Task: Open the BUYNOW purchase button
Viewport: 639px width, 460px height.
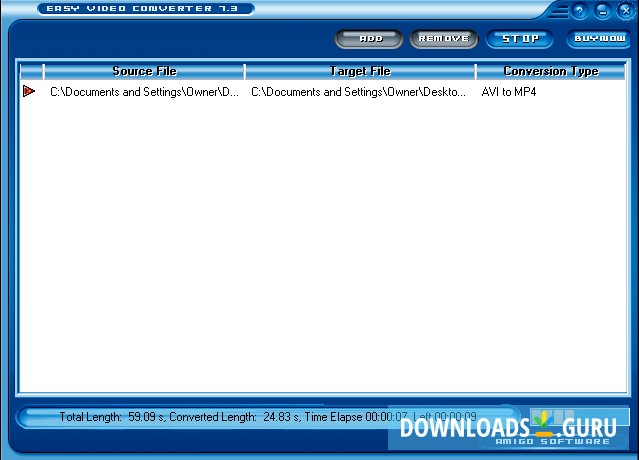Action: 599,39
